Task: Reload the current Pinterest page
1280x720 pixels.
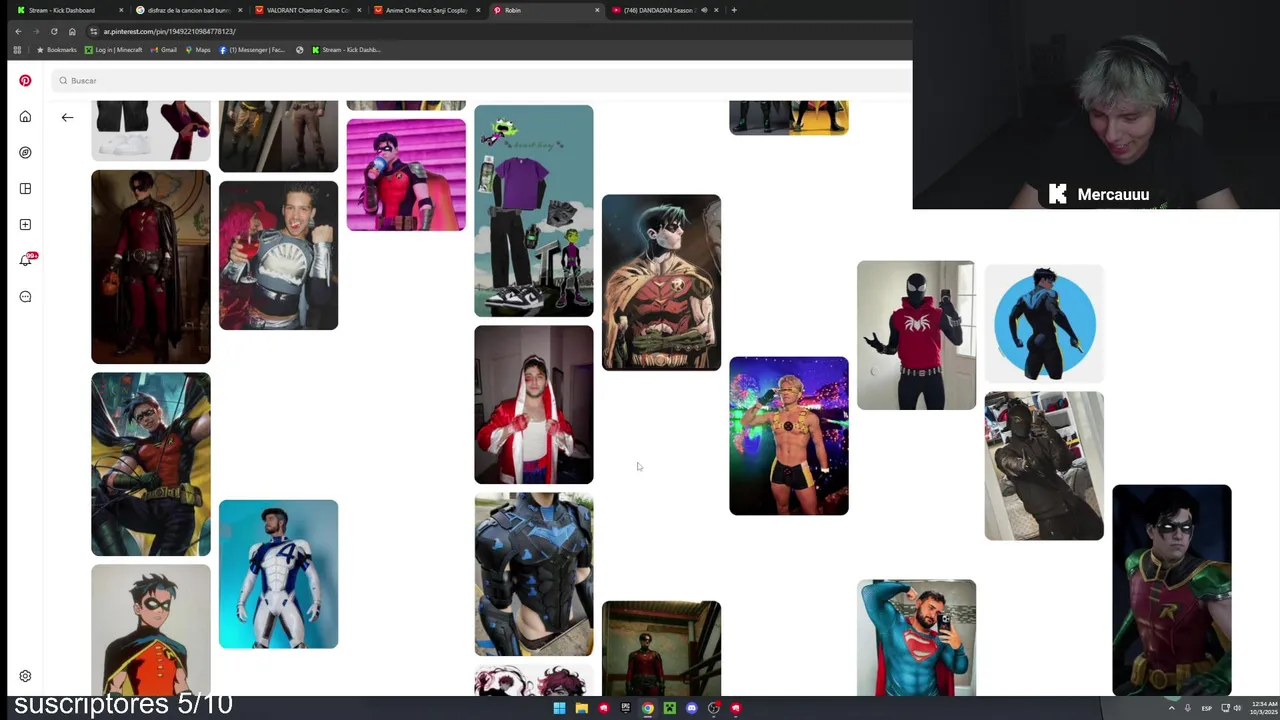Action: 54,31
